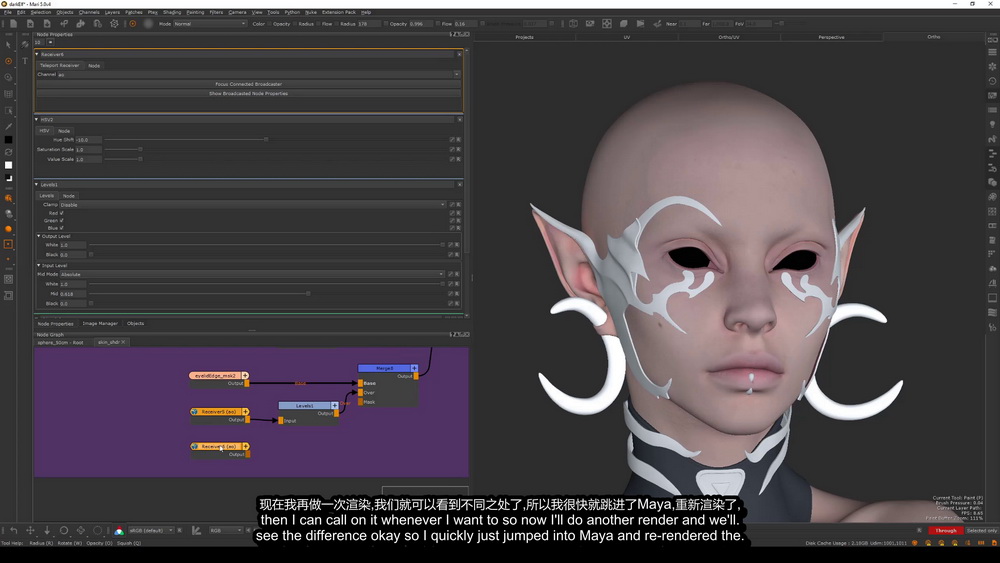Select the Paint tool in left toolbar
Viewport: 1000px width, 563px height.
click(8, 61)
